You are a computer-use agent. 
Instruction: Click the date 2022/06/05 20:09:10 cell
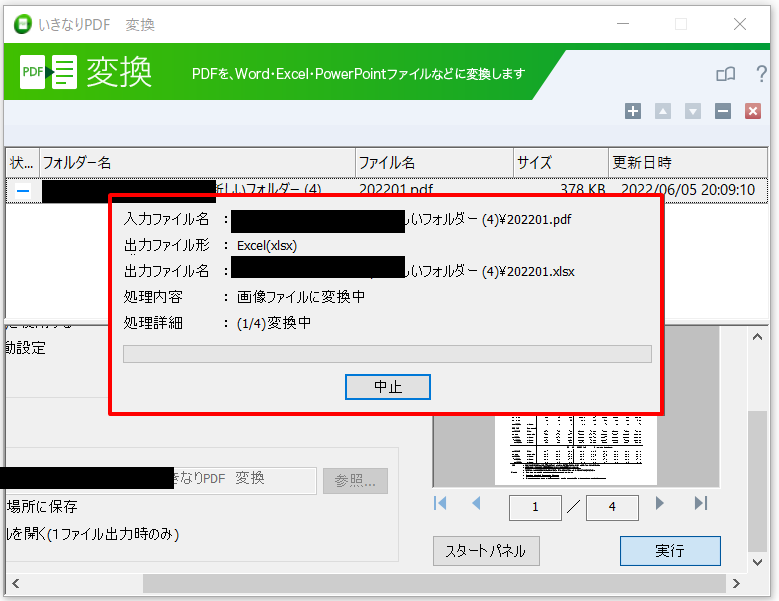(x=688, y=189)
